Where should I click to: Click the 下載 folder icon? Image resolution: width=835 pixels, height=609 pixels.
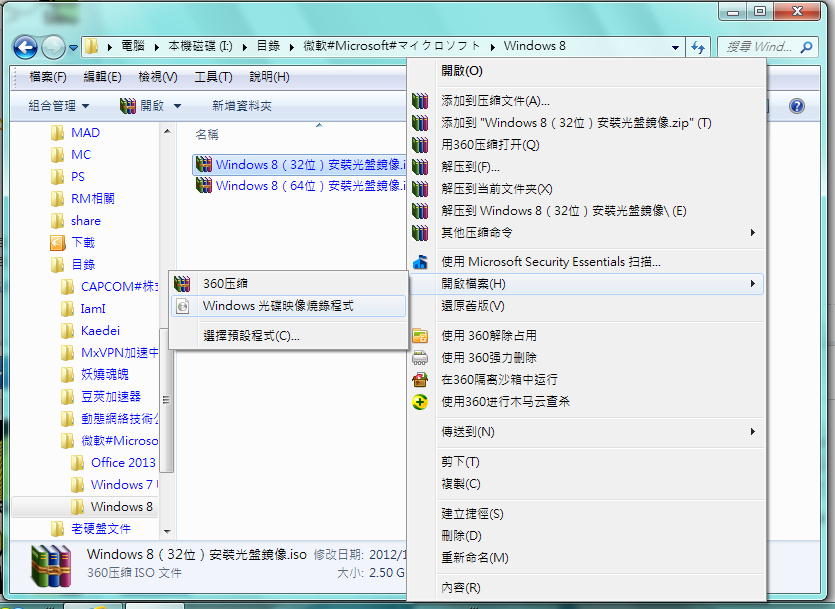tap(58, 243)
